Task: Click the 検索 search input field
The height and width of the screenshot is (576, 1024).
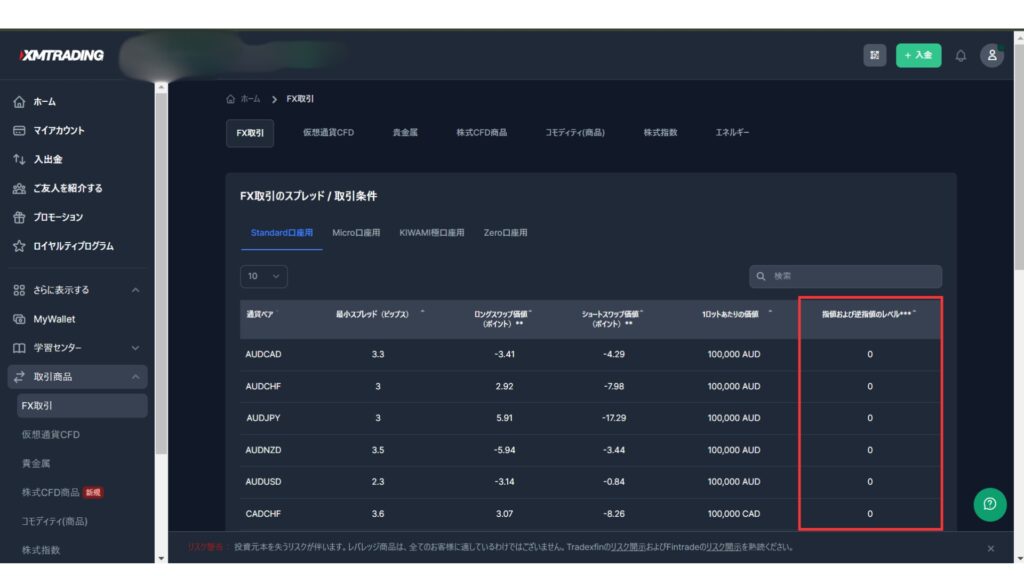Action: coord(846,276)
